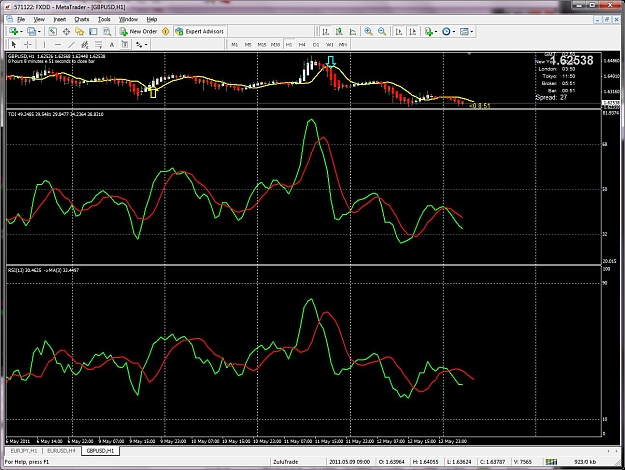The image size is (625, 470).
Task: Select the equidistant channel tool
Action: tap(85, 45)
